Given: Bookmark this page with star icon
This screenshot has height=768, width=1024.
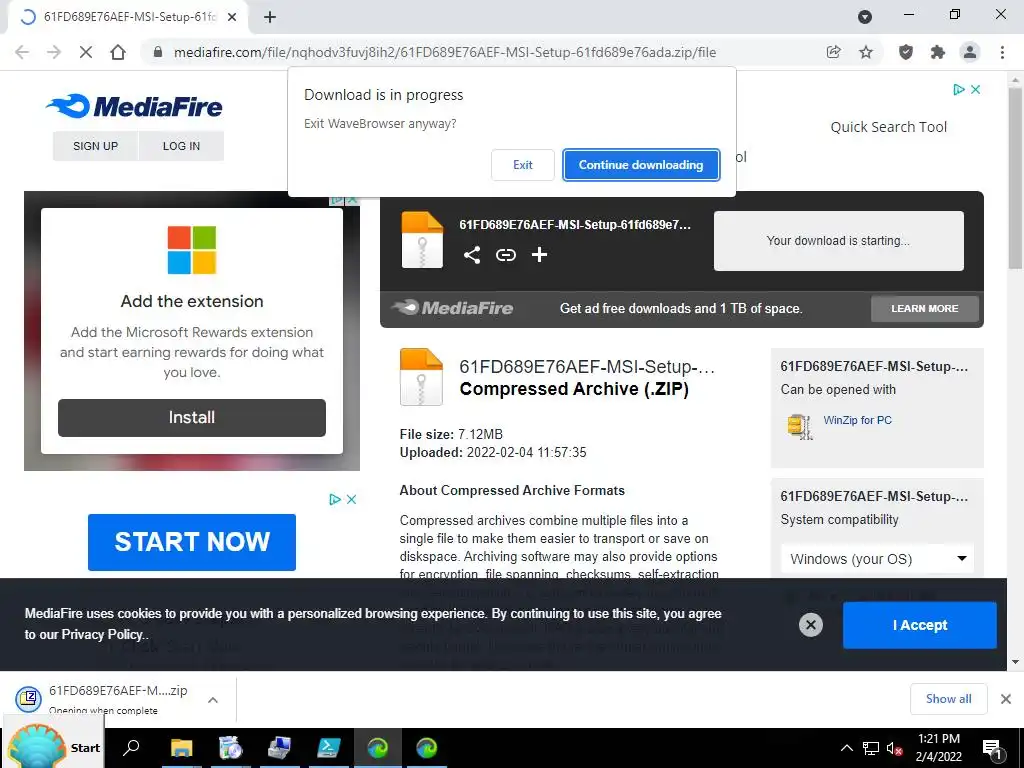Looking at the screenshot, I should click(x=866, y=52).
